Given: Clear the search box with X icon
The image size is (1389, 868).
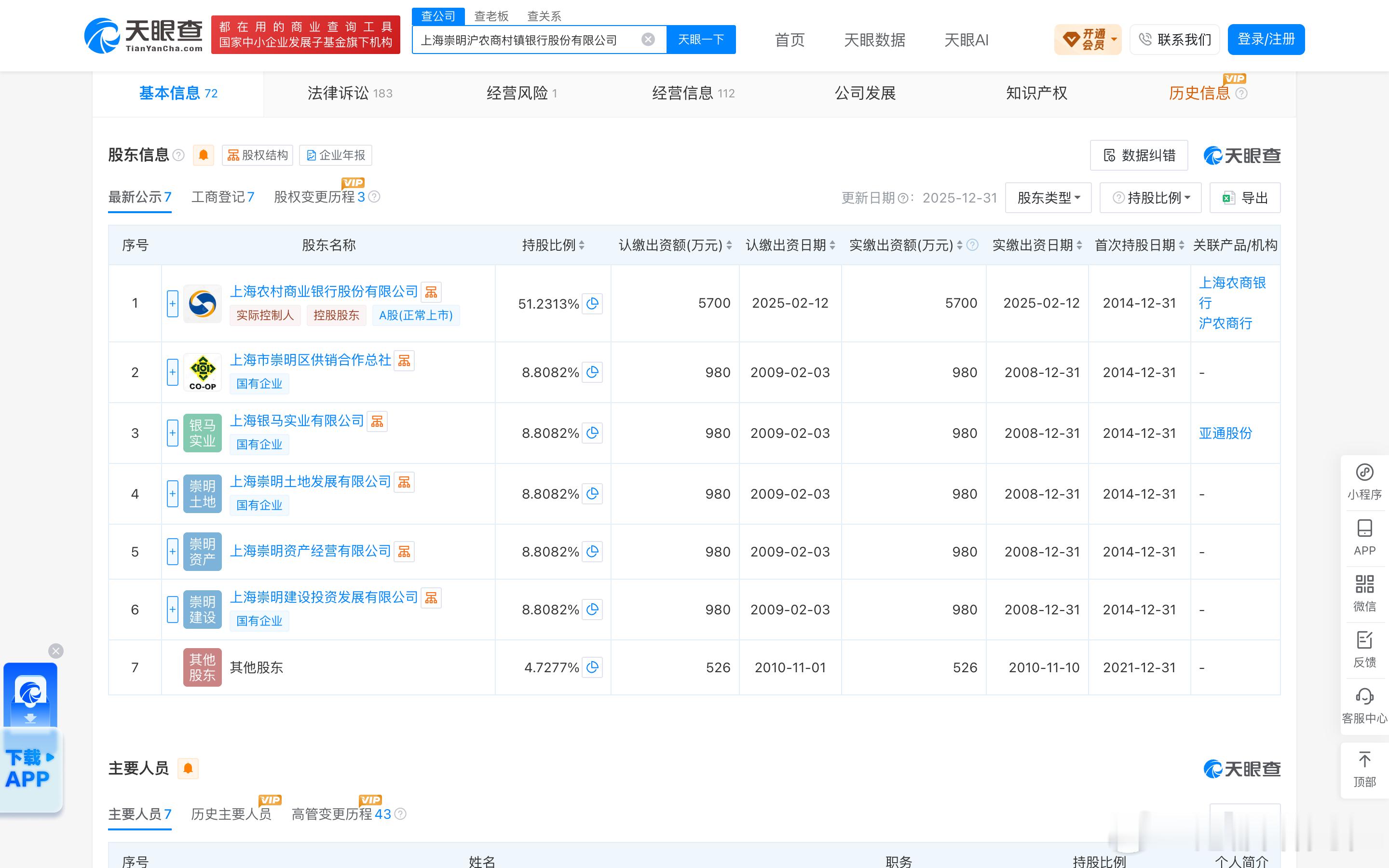Looking at the screenshot, I should (x=648, y=40).
